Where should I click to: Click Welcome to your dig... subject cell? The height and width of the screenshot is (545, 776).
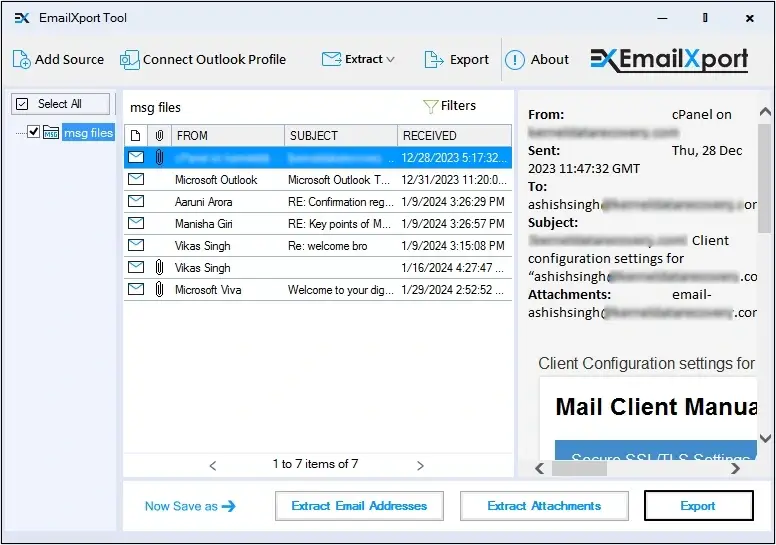tap(340, 290)
